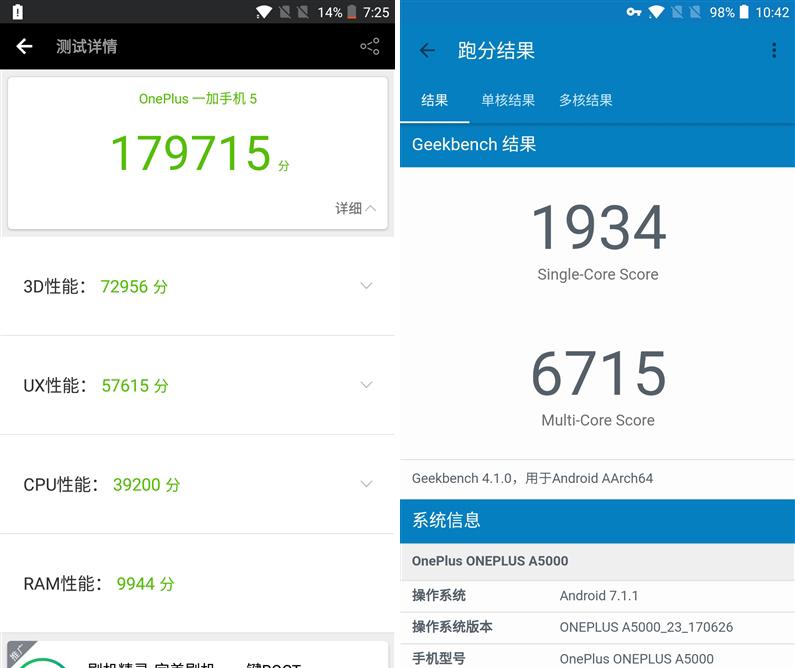Tap the single-core score 1934
Viewport: 795px width, 668px height.
tap(598, 227)
